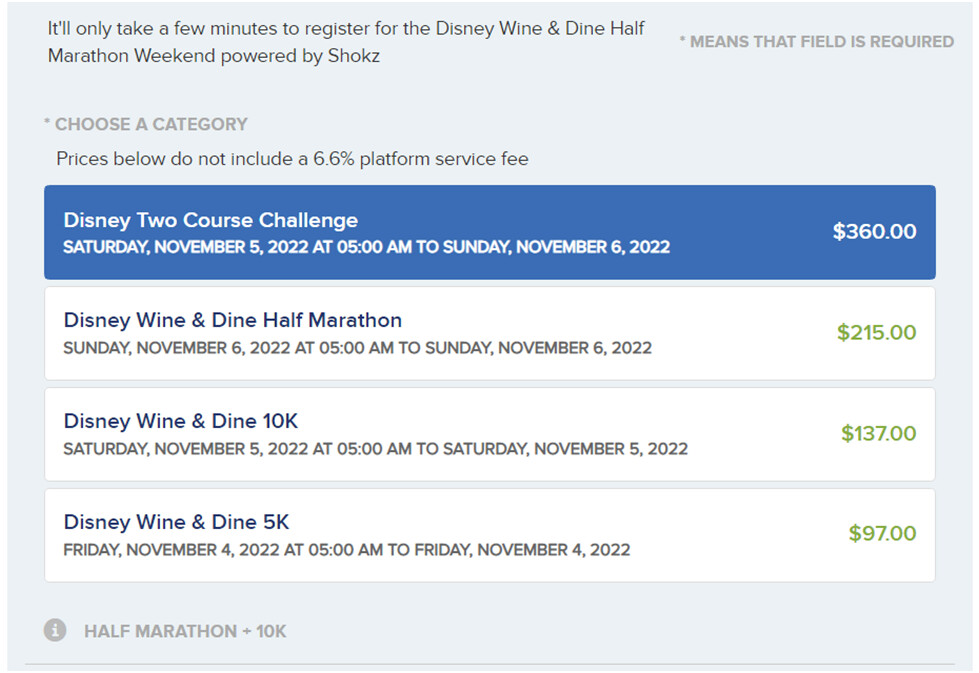
Task: Click the Half Marathon + 10K label
Action: [185, 631]
